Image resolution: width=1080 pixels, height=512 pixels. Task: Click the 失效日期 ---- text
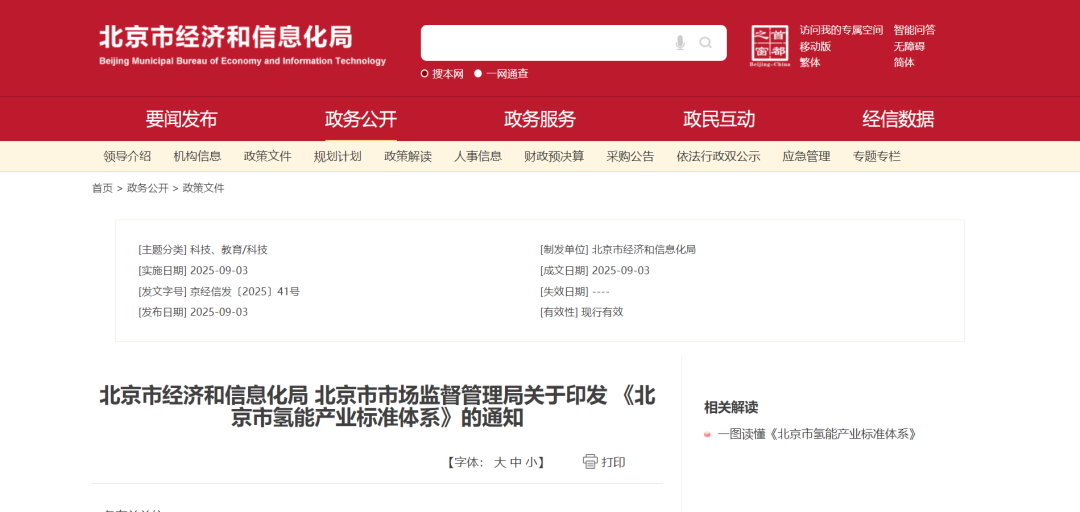click(x=601, y=291)
